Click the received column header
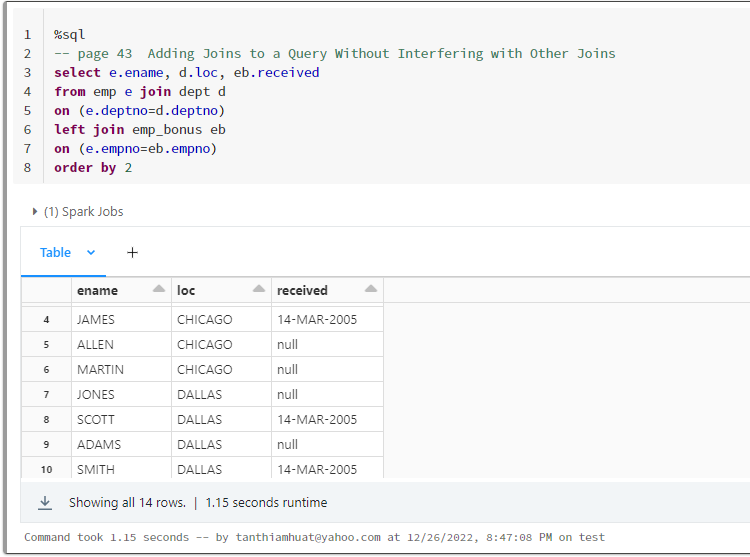Viewport: 750px width, 557px height. pyautogui.click(x=303, y=291)
